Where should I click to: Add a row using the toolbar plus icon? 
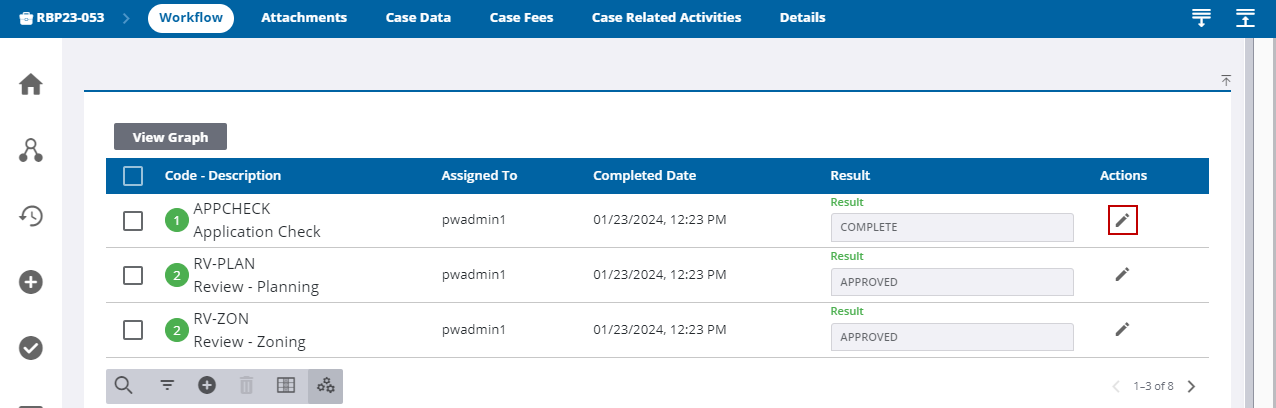pos(207,385)
